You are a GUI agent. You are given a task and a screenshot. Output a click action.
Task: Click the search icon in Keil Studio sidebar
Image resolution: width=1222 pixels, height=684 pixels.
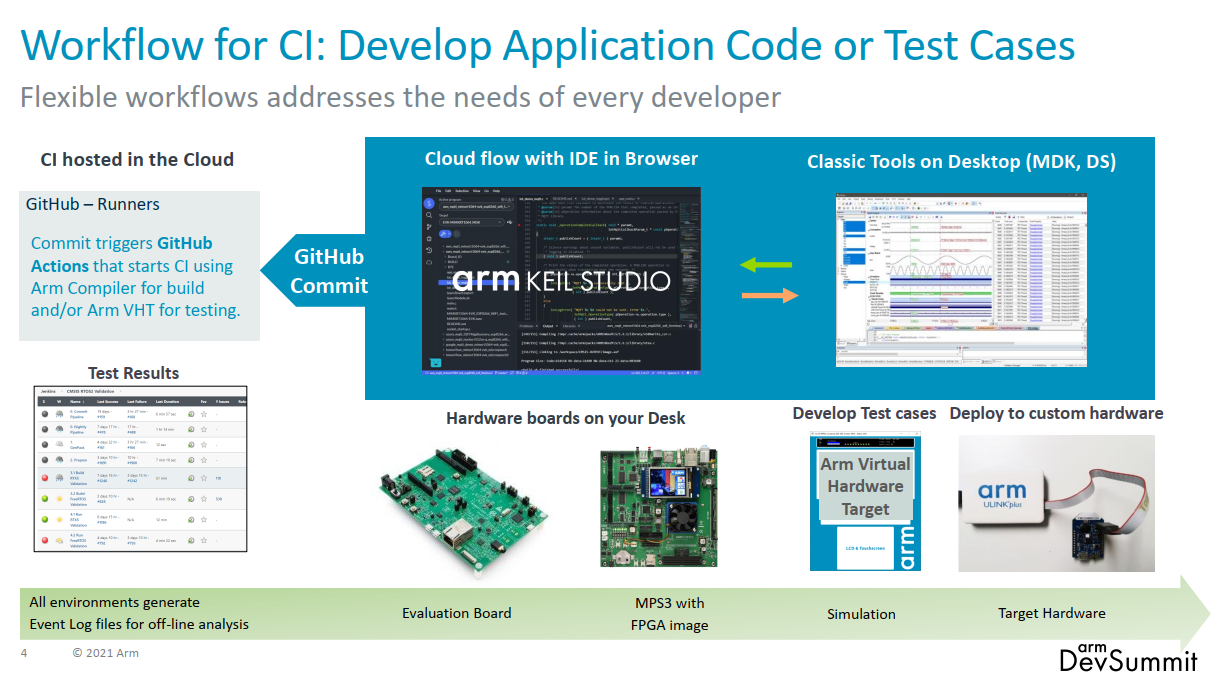click(x=429, y=215)
